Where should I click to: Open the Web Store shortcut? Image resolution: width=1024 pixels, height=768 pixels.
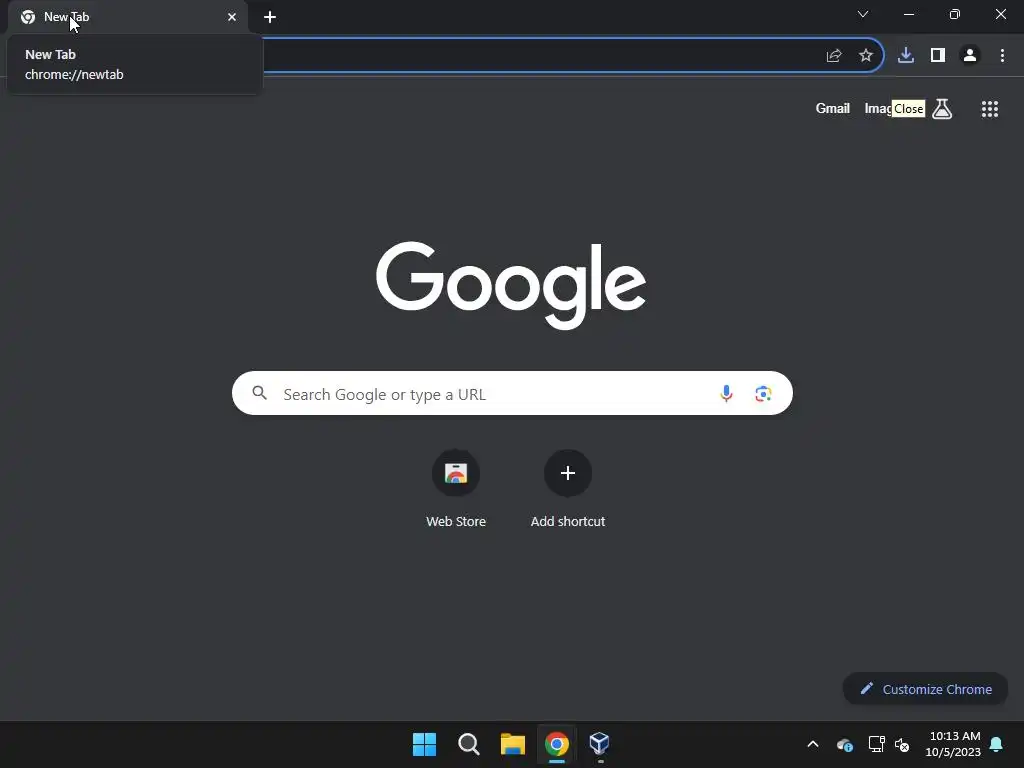456,489
